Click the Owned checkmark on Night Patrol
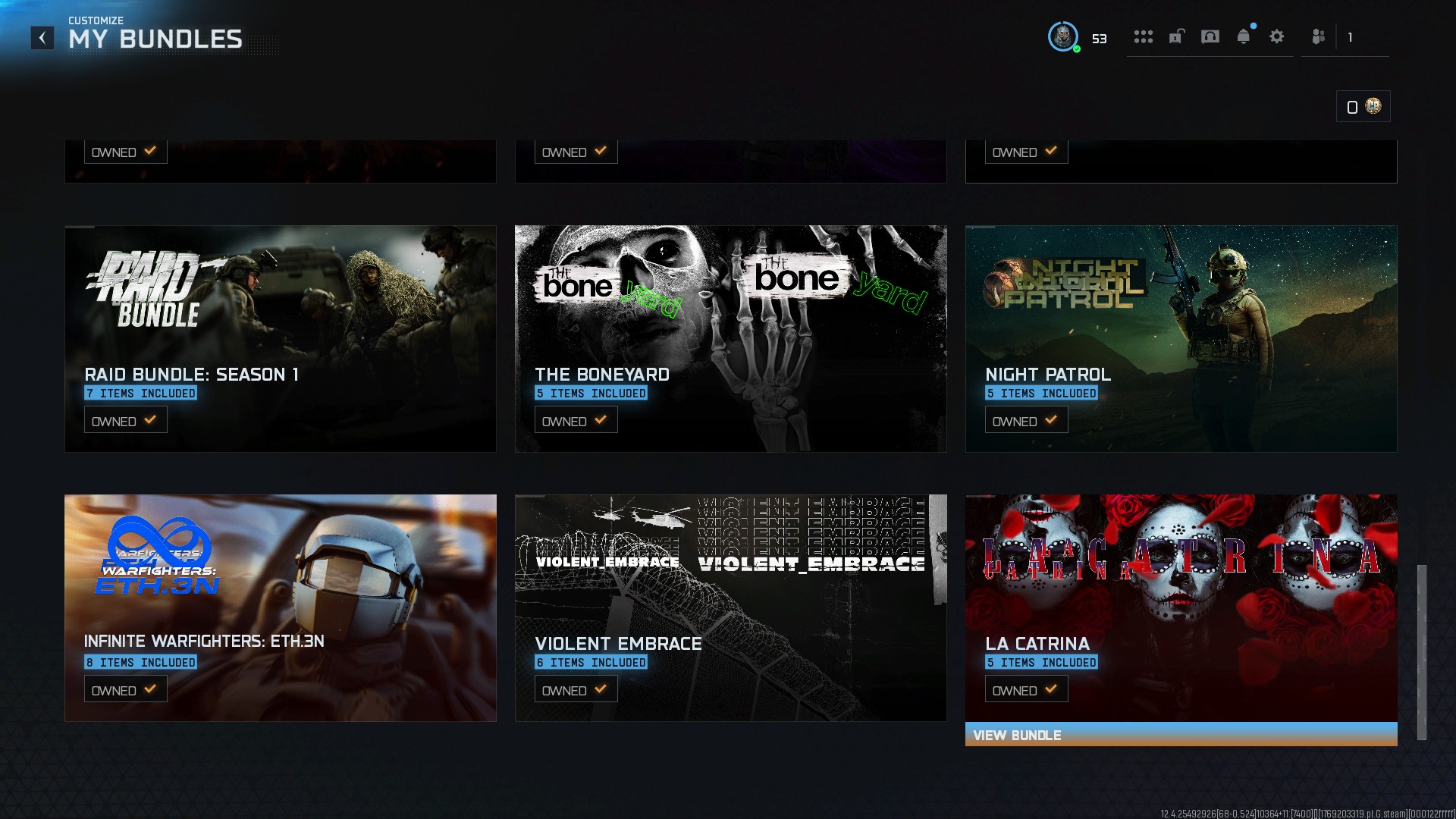Image resolution: width=1456 pixels, height=819 pixels. click(x=1051, y=419)
